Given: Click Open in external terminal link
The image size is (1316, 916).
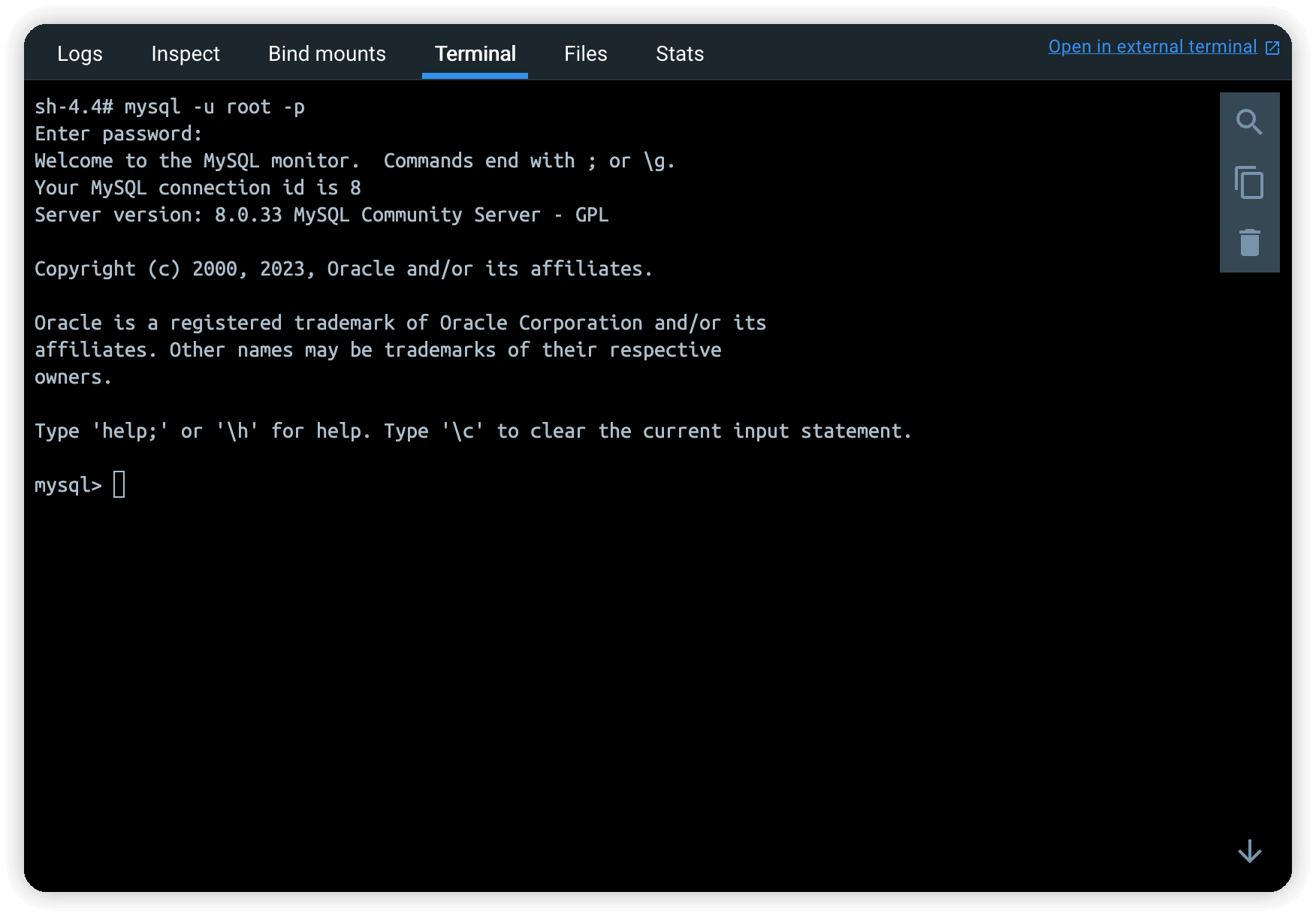Looking at the screenshot, I should click(x=1152, y=47).
